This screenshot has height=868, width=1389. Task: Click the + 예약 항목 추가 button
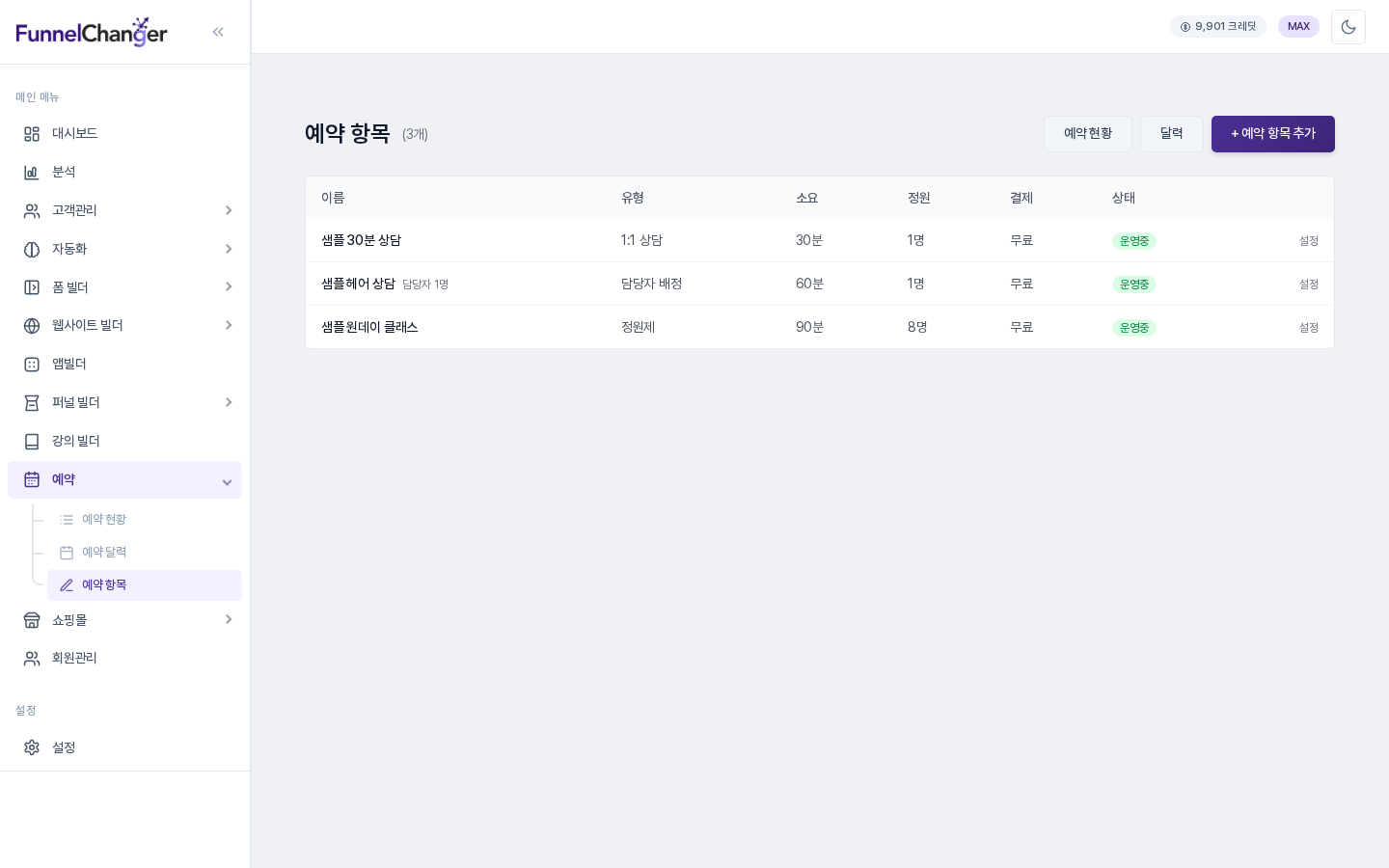[1273, 134]
